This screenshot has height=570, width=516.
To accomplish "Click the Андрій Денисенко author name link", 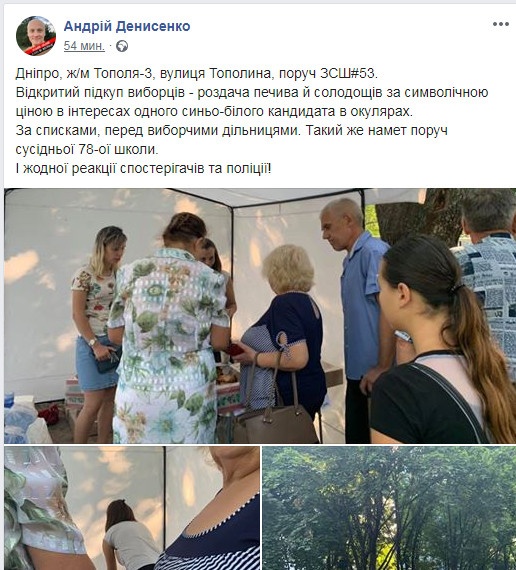I will click(x=127, y=26).
